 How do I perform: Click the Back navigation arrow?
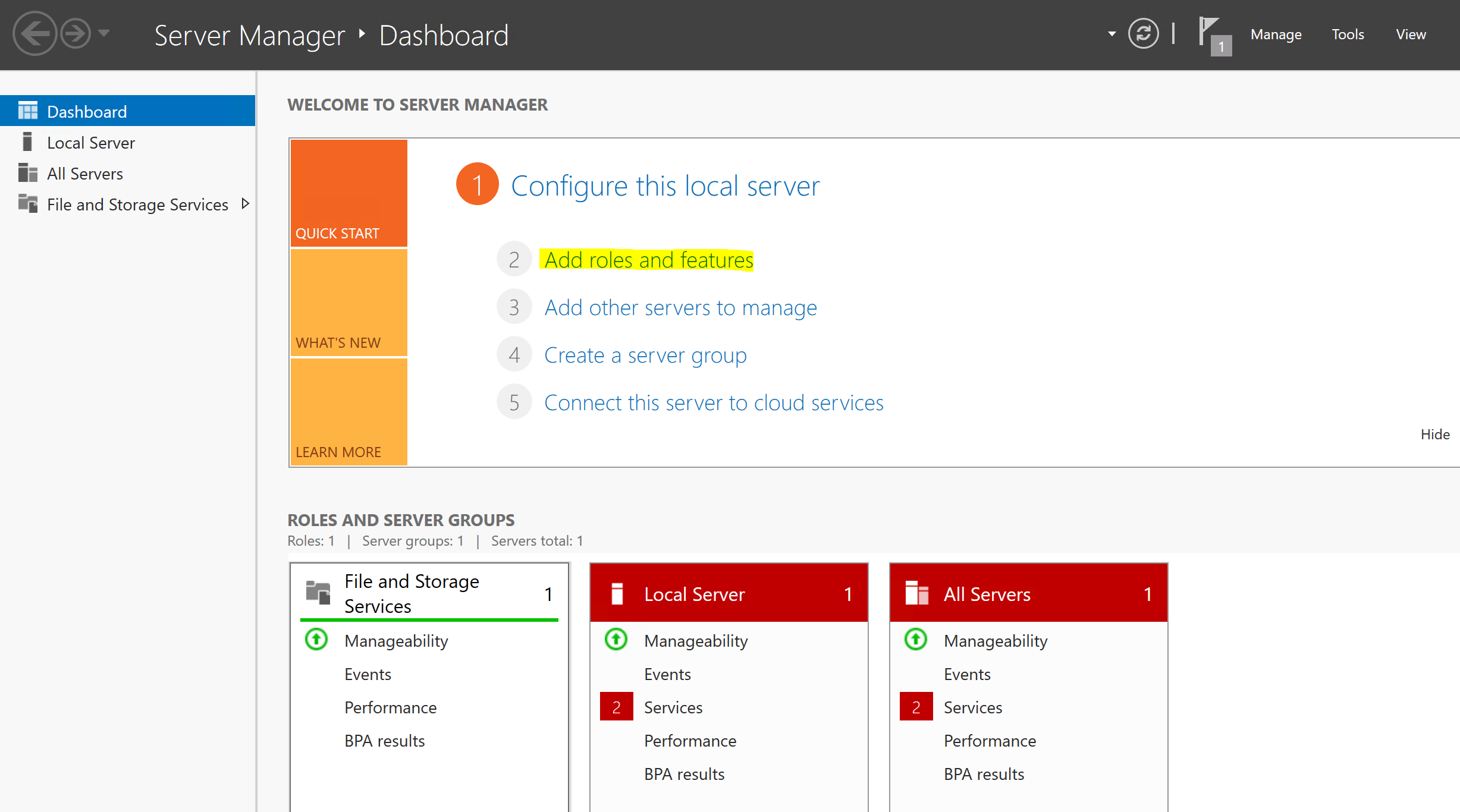click(x=34, y=34)
